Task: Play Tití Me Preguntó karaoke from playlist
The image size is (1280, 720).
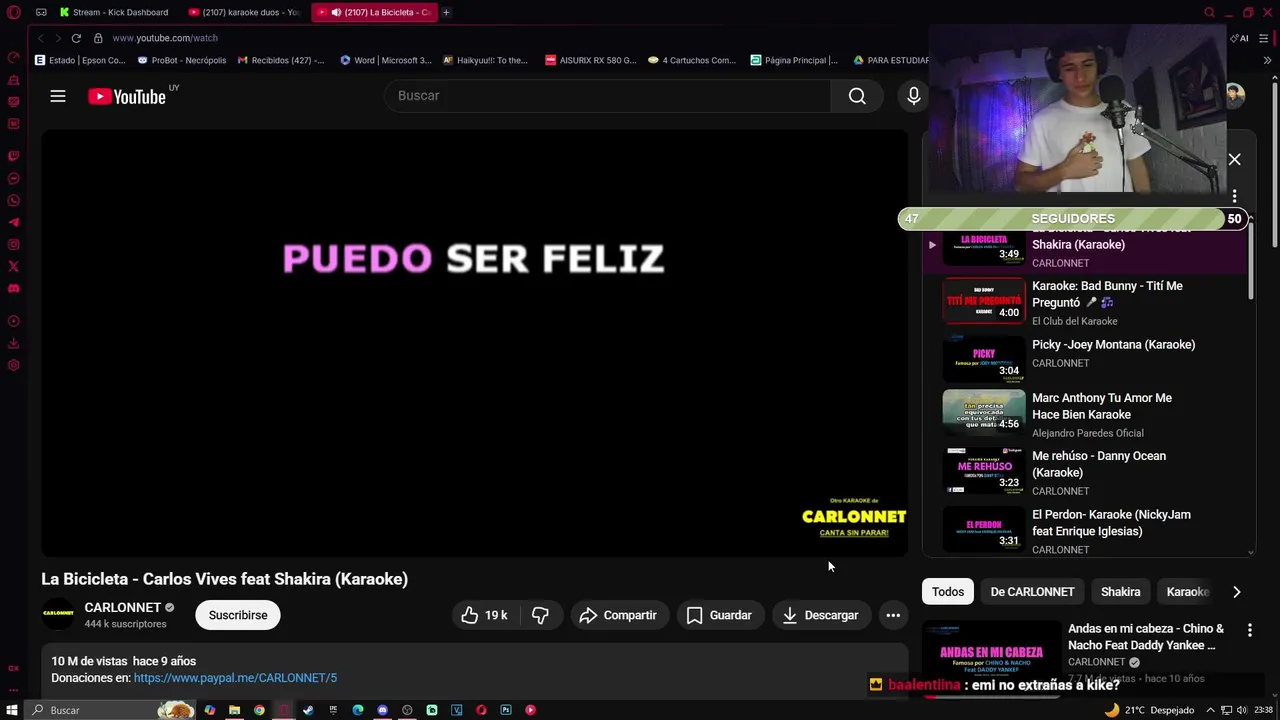Action: click(x=1087, y=302)
